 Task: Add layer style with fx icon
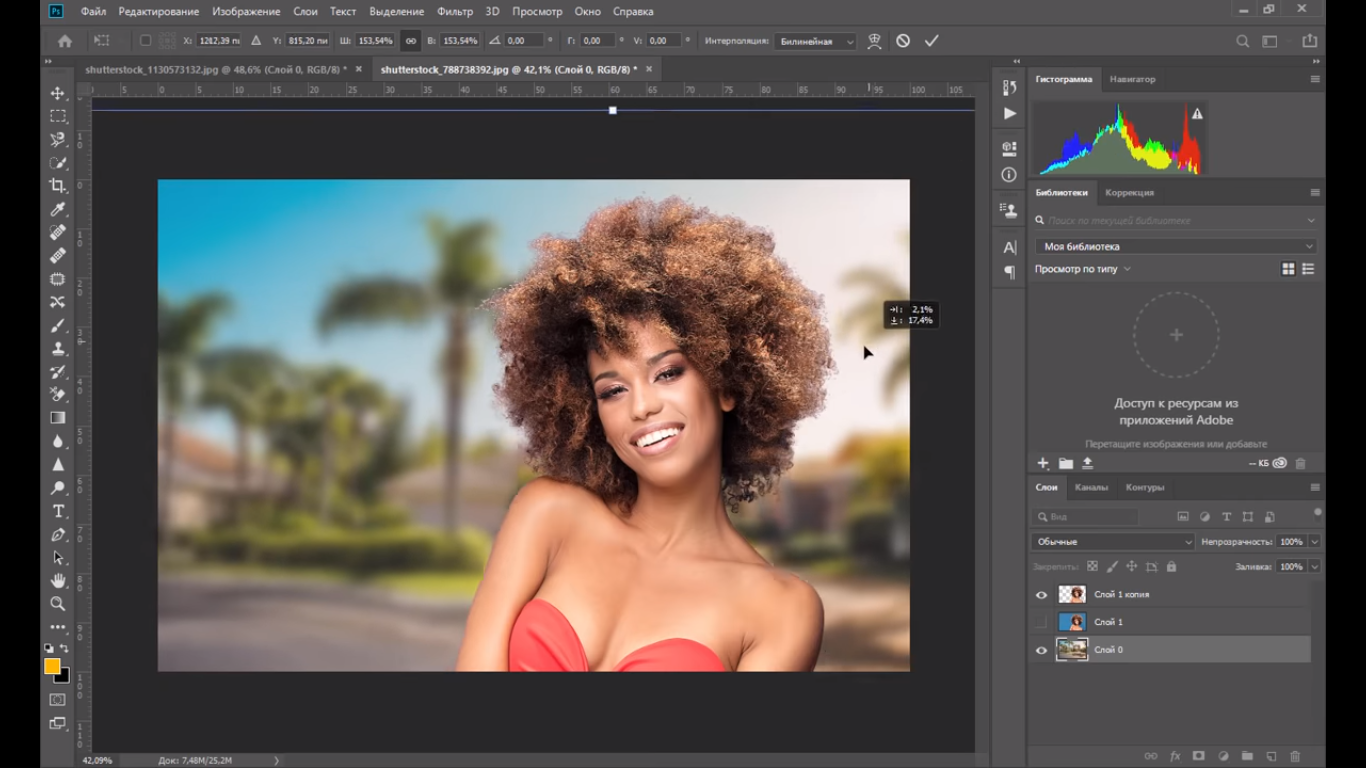1175,756
